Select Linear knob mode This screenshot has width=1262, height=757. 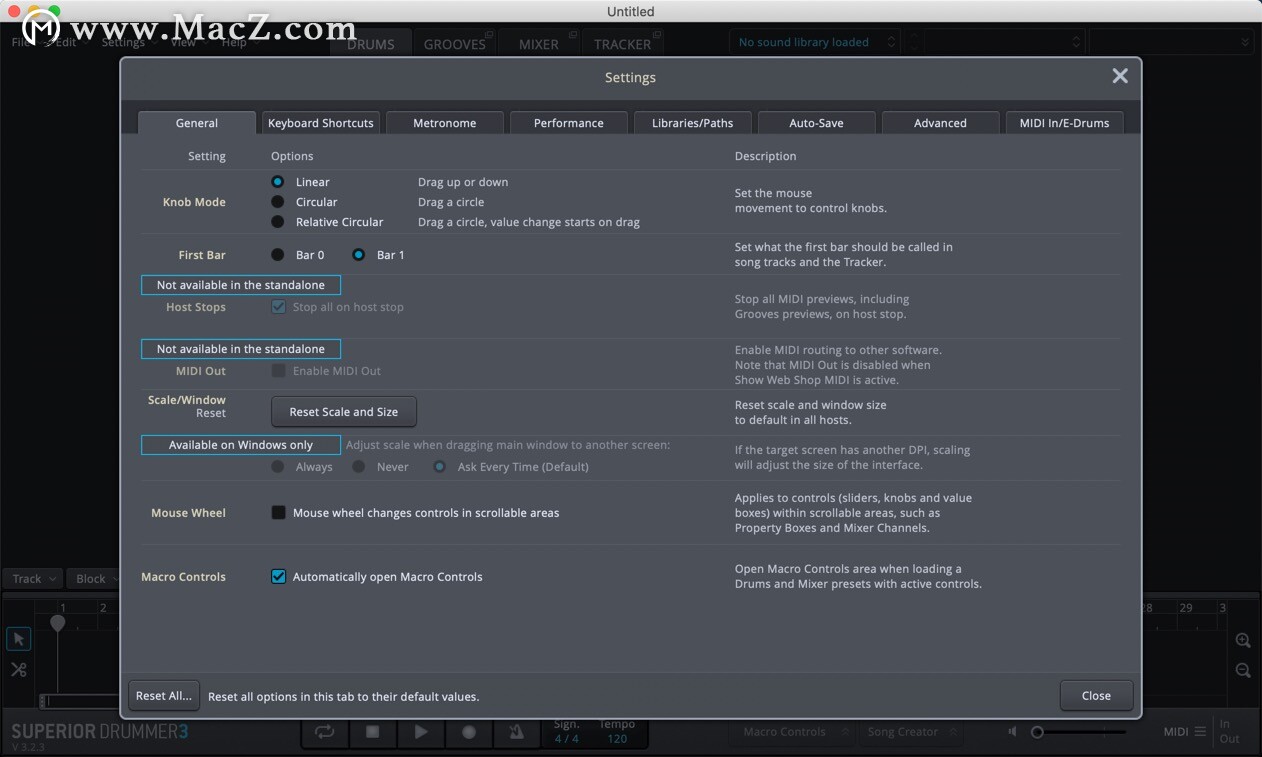click(x=278, y=182)
